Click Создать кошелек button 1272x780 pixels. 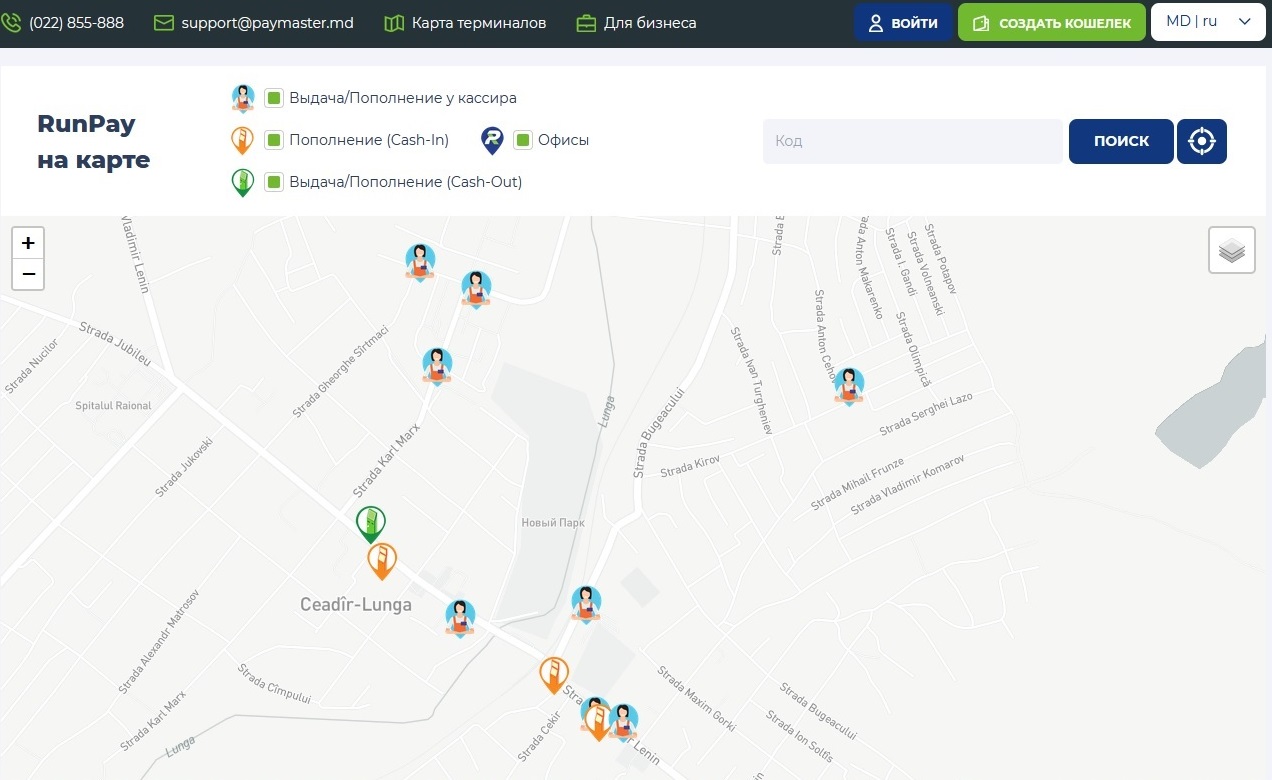(1051, 22)
